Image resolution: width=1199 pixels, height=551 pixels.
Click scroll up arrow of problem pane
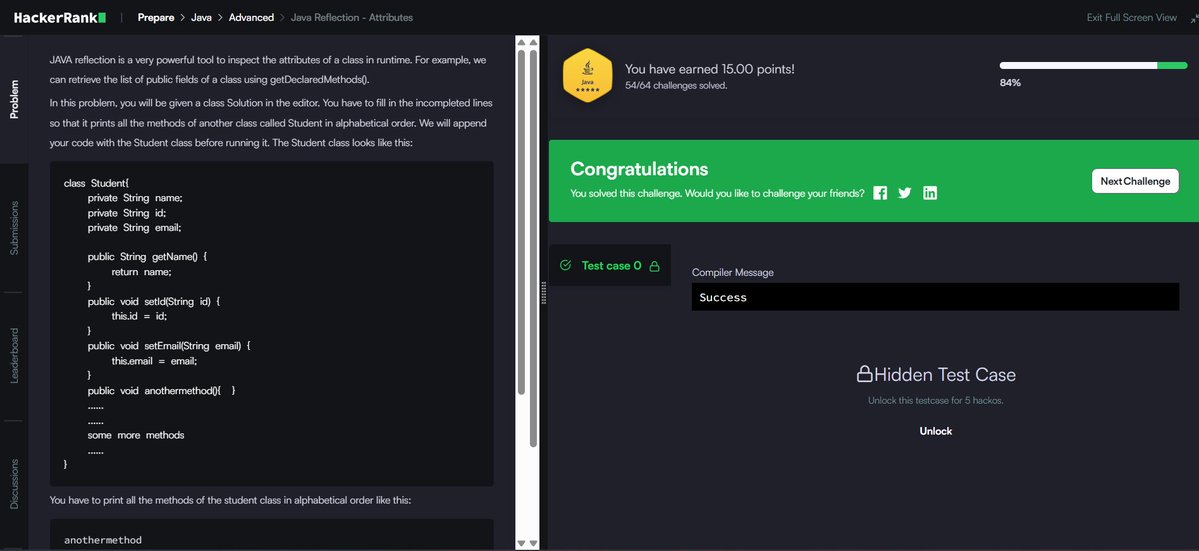coord(522,43)
